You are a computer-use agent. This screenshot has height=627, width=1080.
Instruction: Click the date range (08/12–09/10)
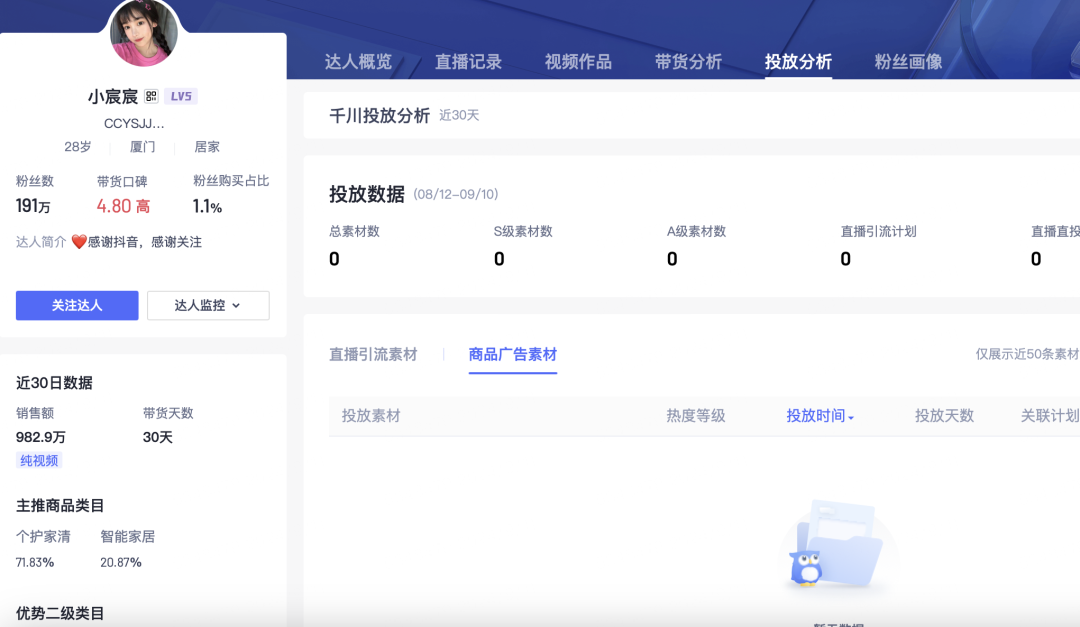coord(455,194)
